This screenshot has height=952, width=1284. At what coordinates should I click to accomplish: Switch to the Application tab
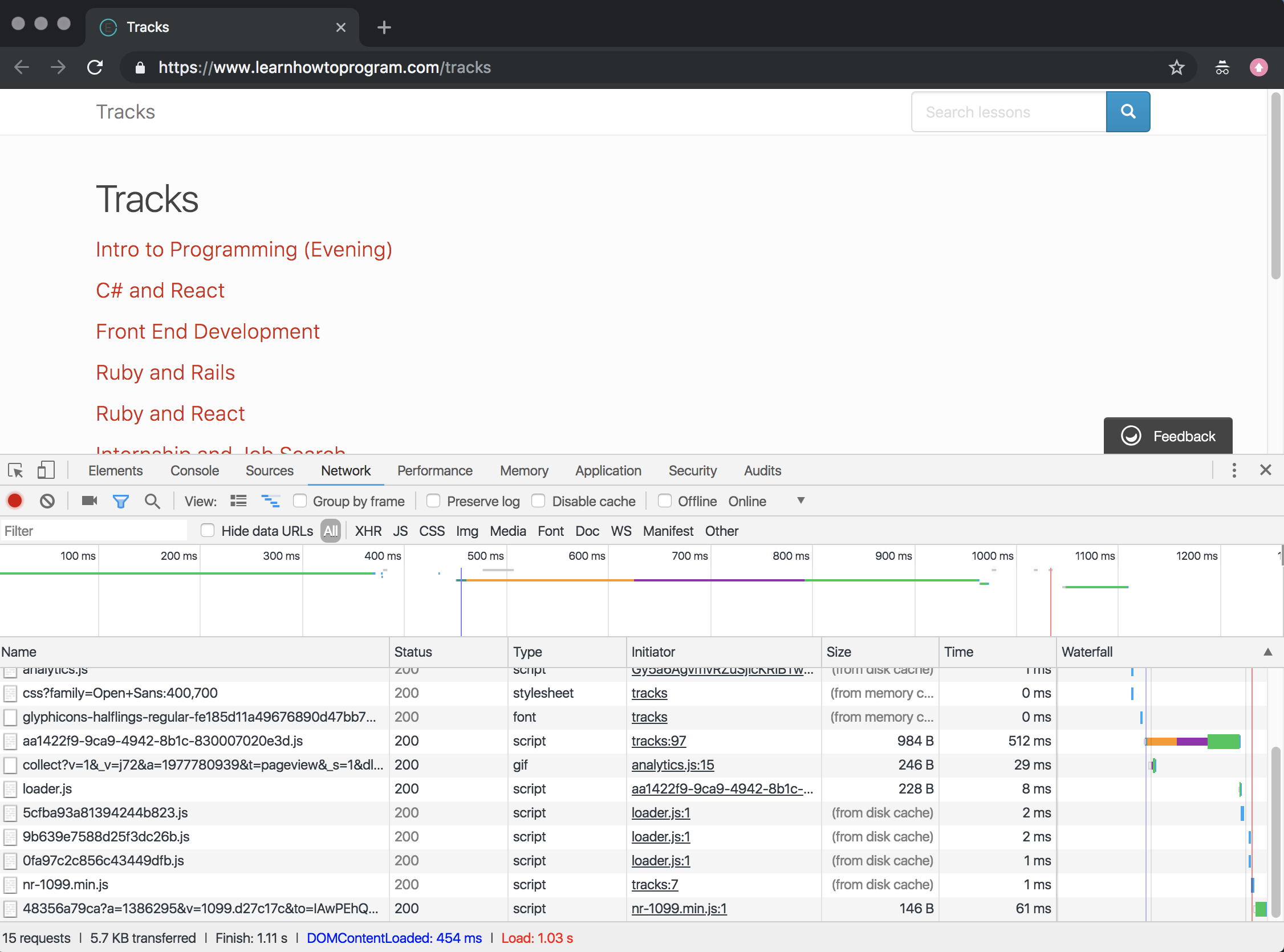[x=608, y=470]
